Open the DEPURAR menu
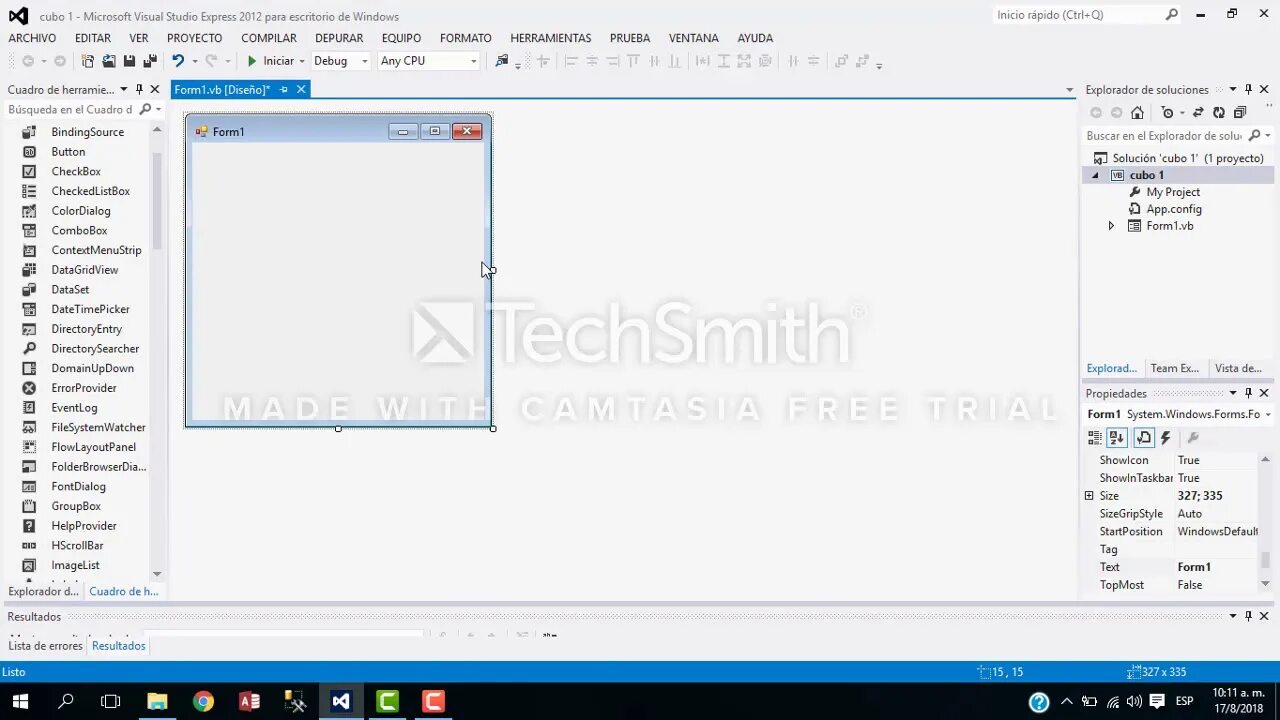1280x720 pixels. click(x=339, y=38)
